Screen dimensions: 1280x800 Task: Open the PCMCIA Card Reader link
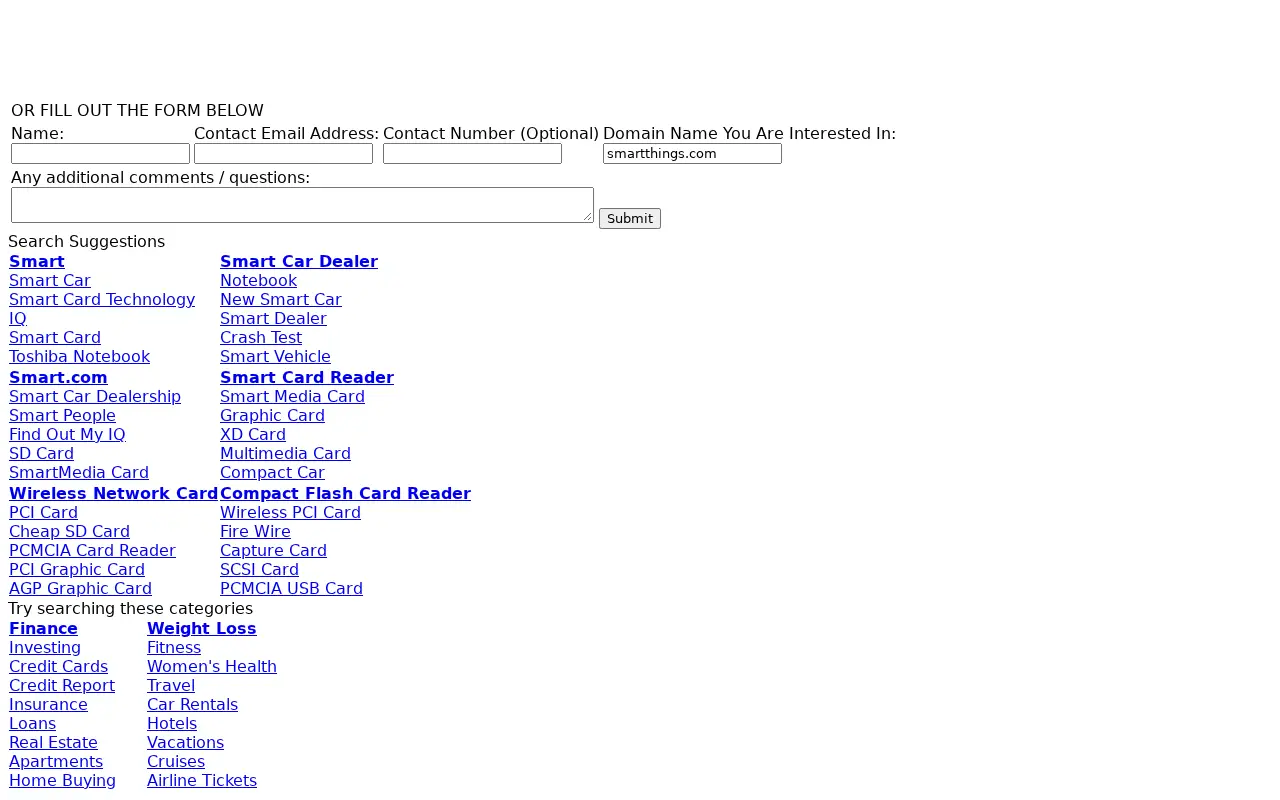tap(92, 551)
